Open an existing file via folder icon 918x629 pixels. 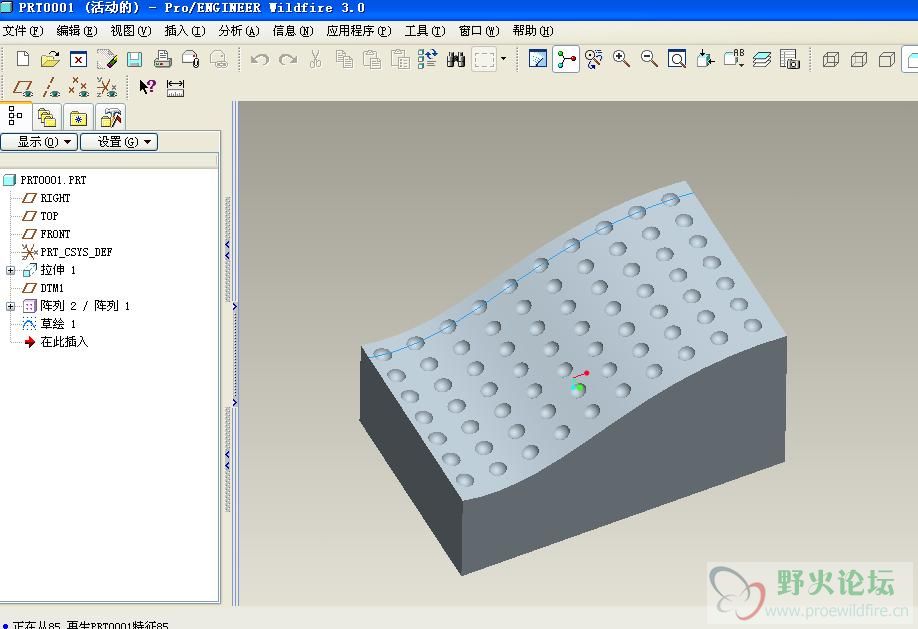(x=50, y=59)
